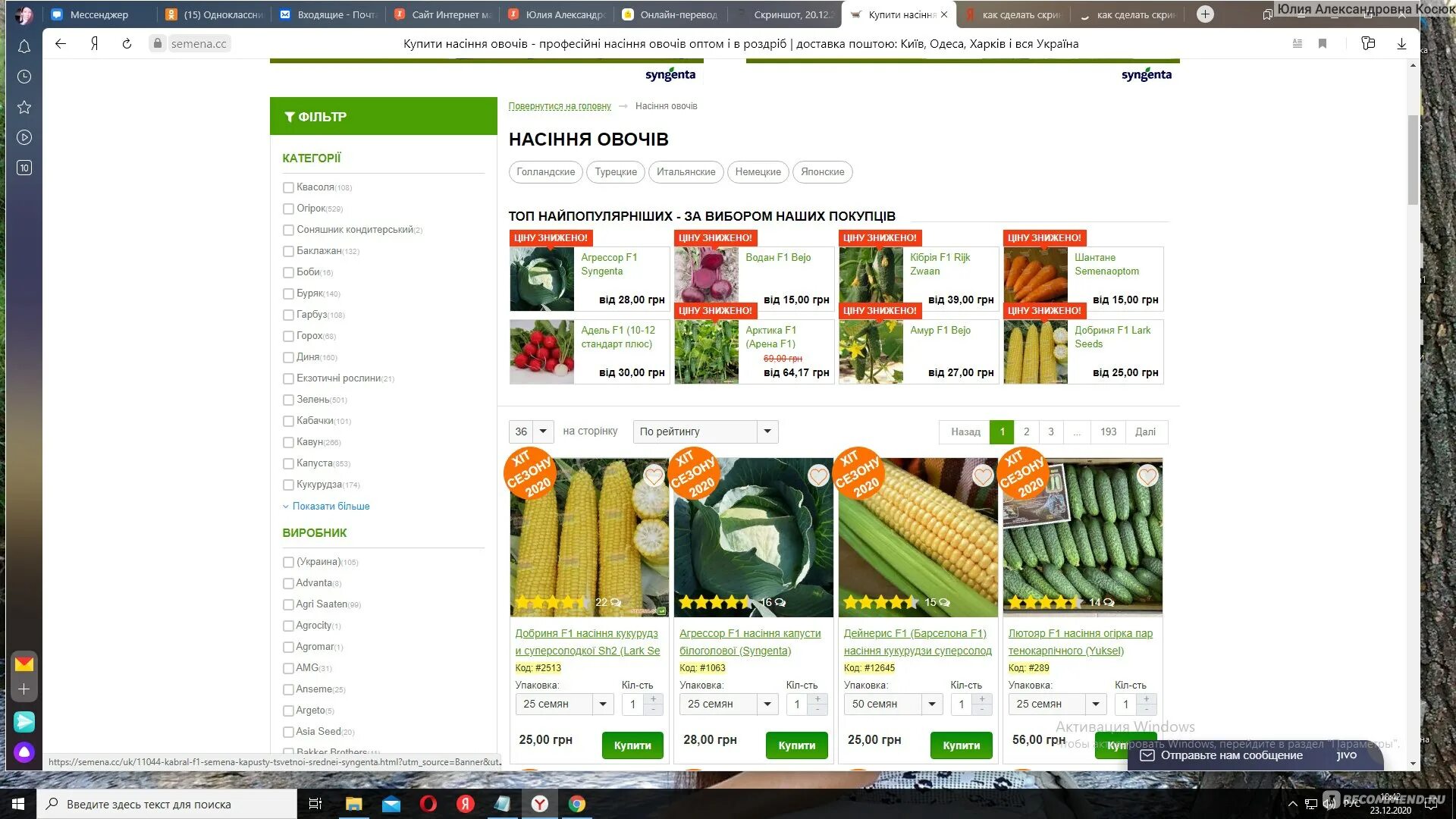Go to page 193 of results
1456x819 pixels.
coord(1108,431)
